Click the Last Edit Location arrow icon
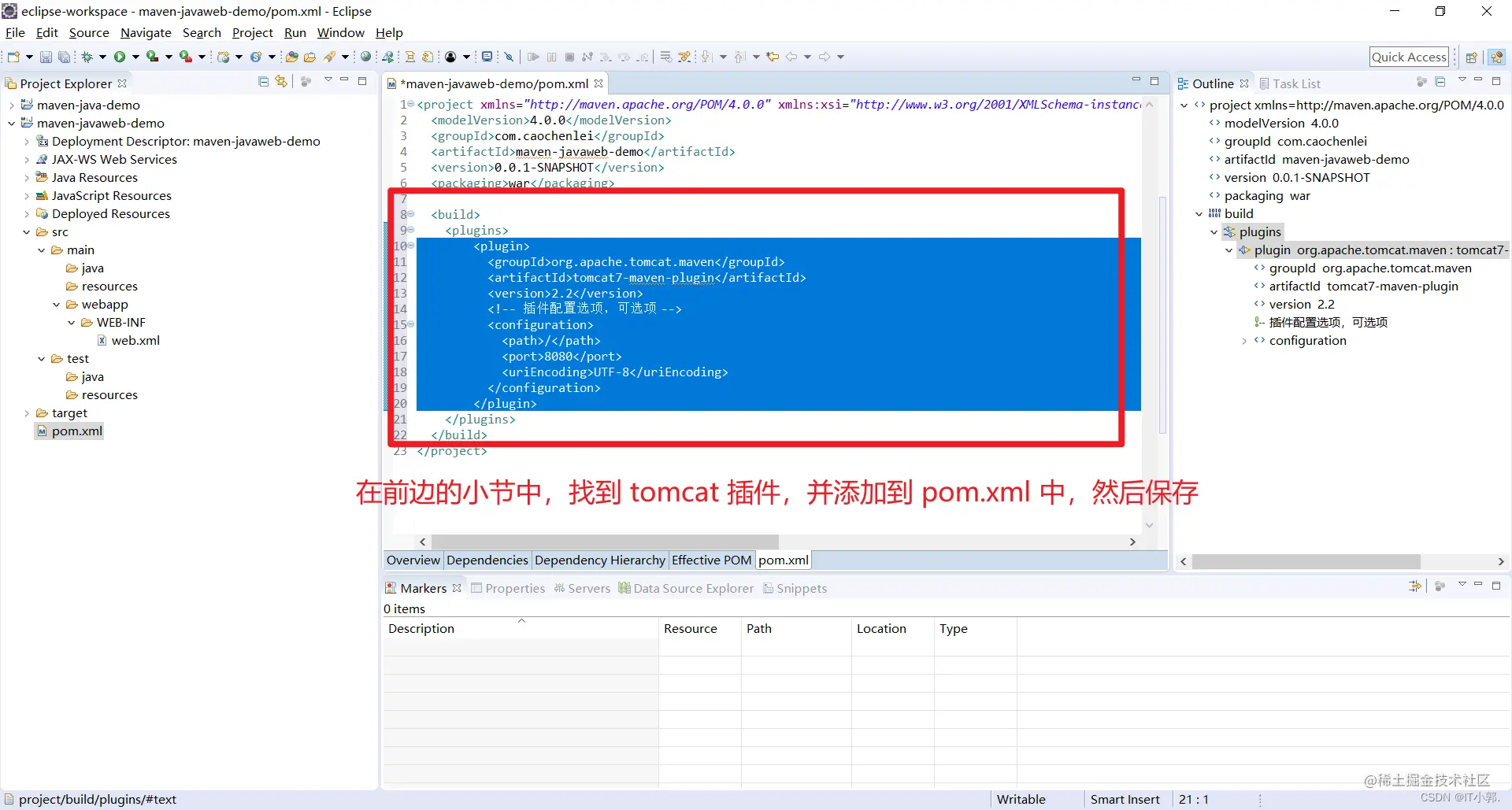The height and width of the screenshot is (810, 1512). pos(773,57)
